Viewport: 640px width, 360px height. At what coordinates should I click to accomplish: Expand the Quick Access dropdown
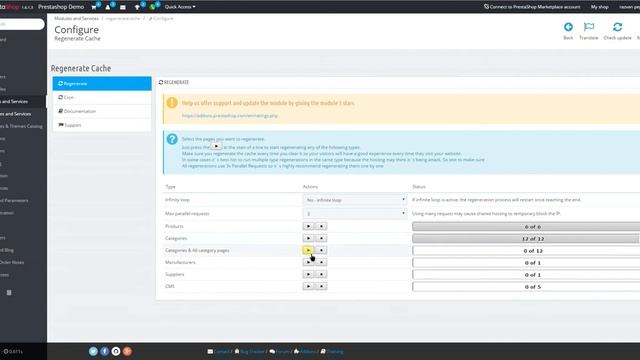point(180,7)
